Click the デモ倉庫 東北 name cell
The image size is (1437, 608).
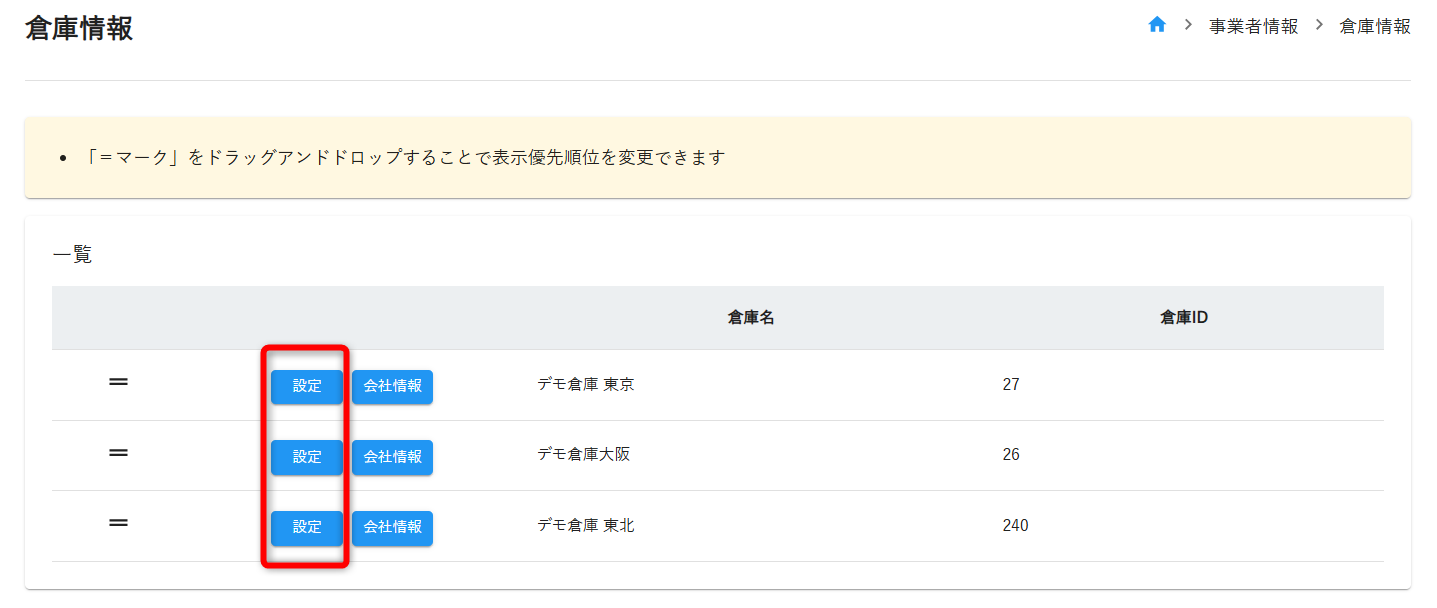tap(585, 526)
